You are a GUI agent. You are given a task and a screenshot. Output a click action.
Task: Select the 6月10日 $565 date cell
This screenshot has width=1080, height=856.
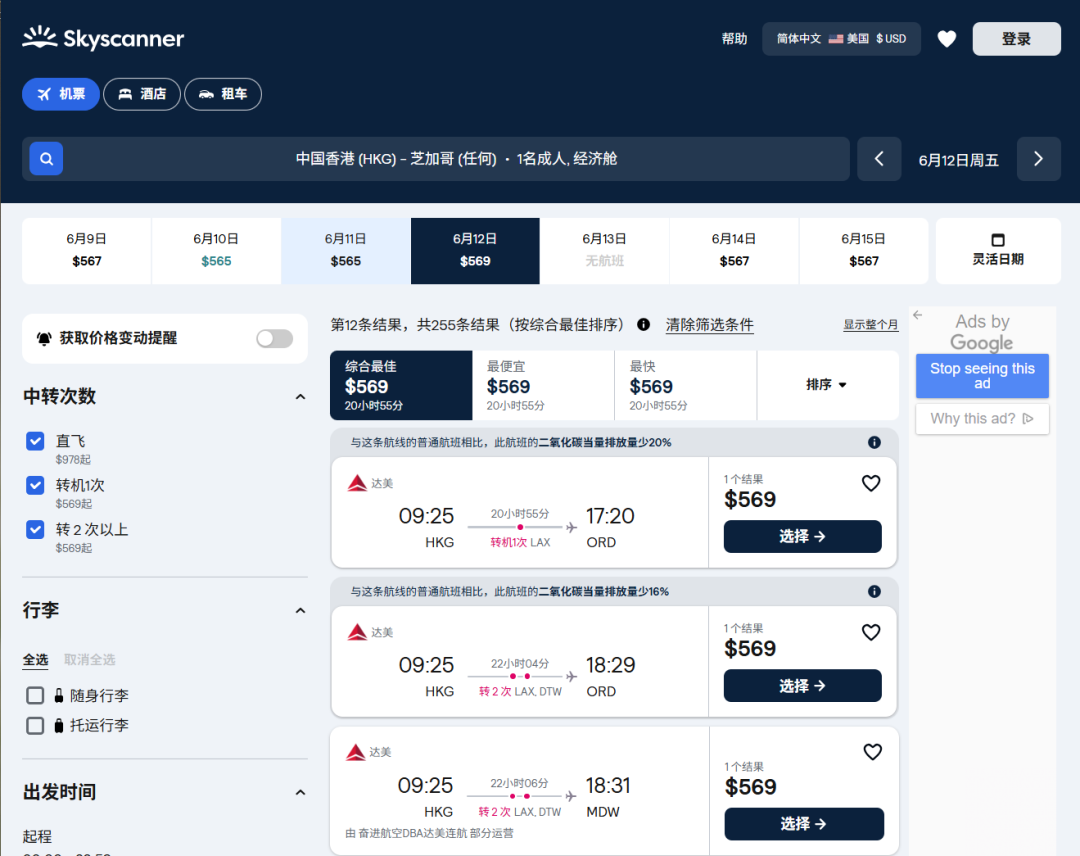(216, 251)
